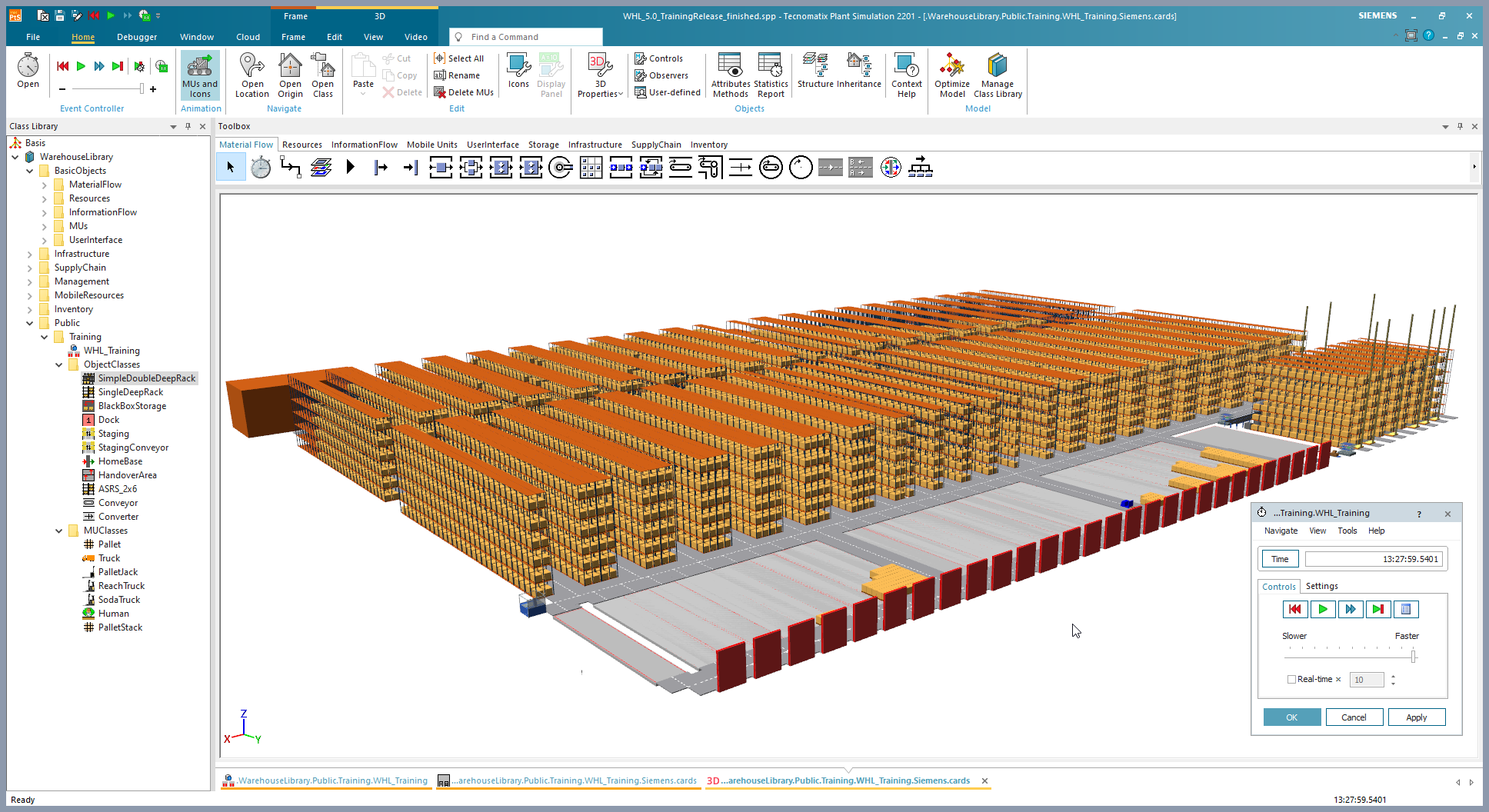Click Delete MUs button
The height and width of the screenshot is (812, 1489).
click(x=464, y=92)
